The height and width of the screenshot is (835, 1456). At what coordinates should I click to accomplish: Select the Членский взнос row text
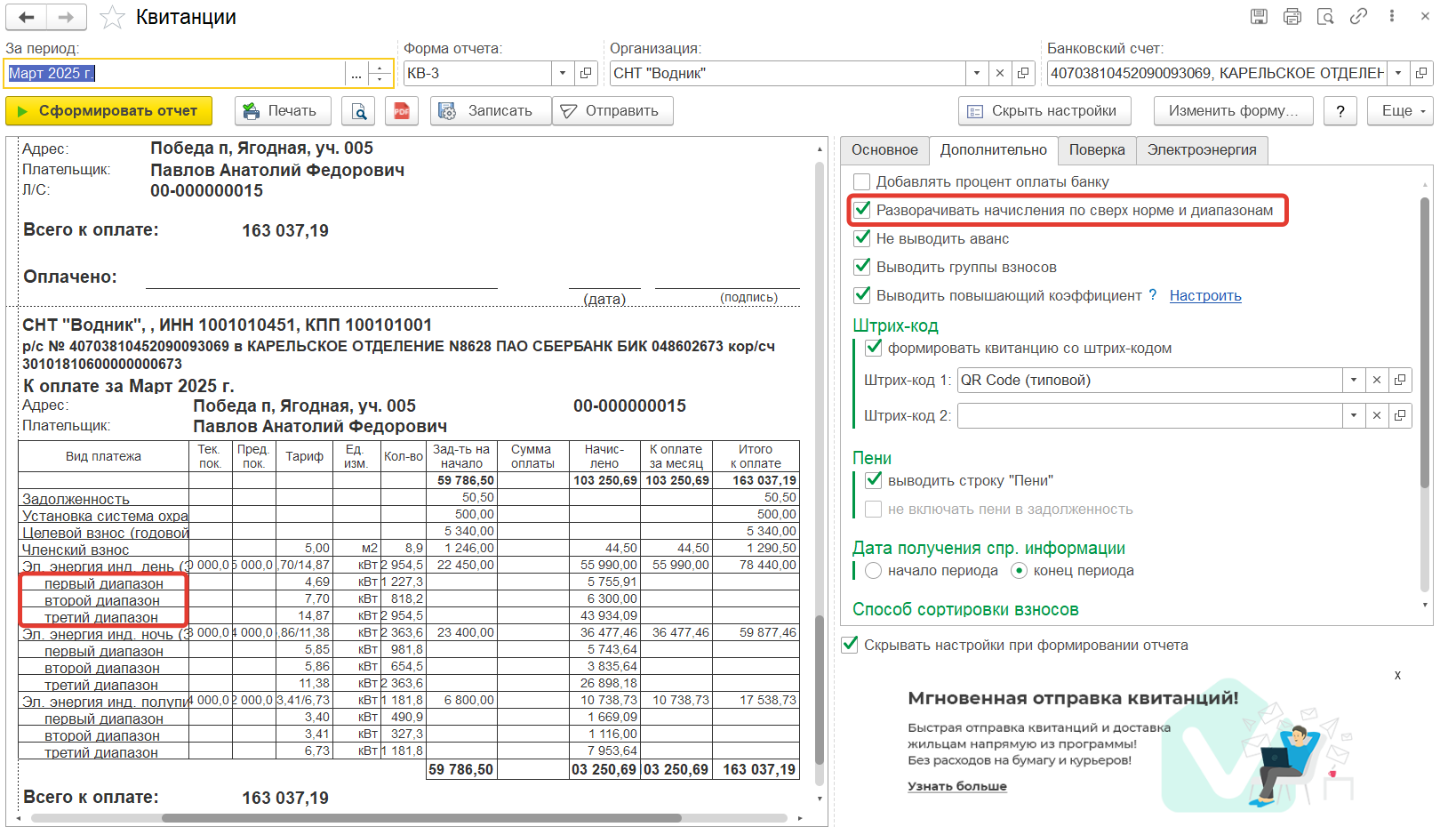[x=76, y=550]
